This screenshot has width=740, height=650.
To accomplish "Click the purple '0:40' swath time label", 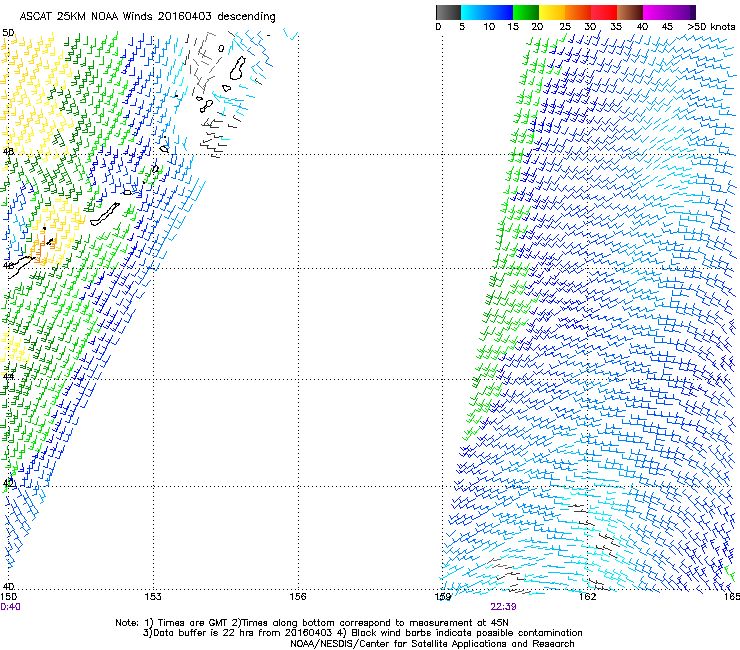I will click(10, 607).
